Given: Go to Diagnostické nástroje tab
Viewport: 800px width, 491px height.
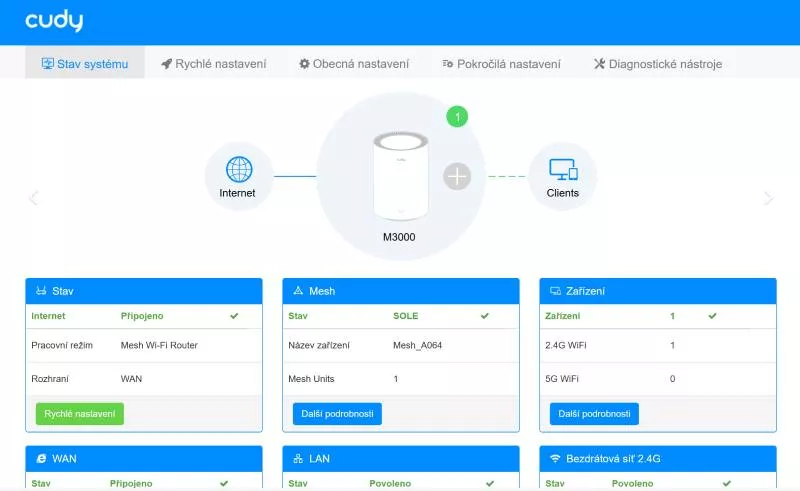Looking at the screenshot, I should (657, 64).
